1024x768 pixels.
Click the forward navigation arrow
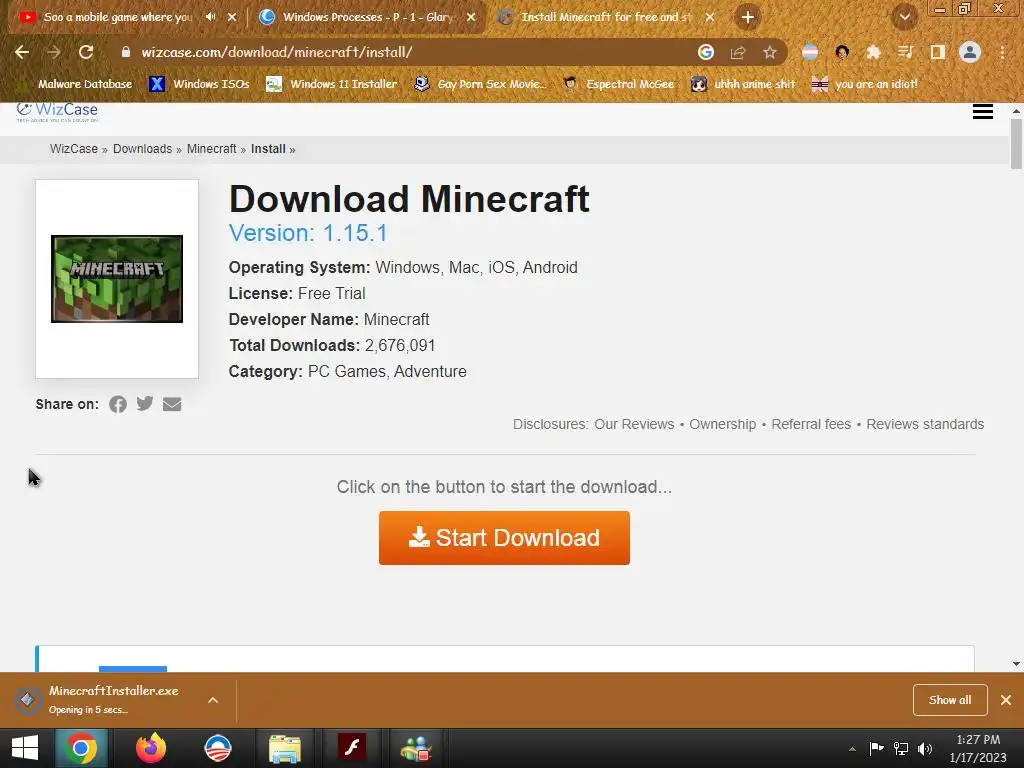coord(54,52)
